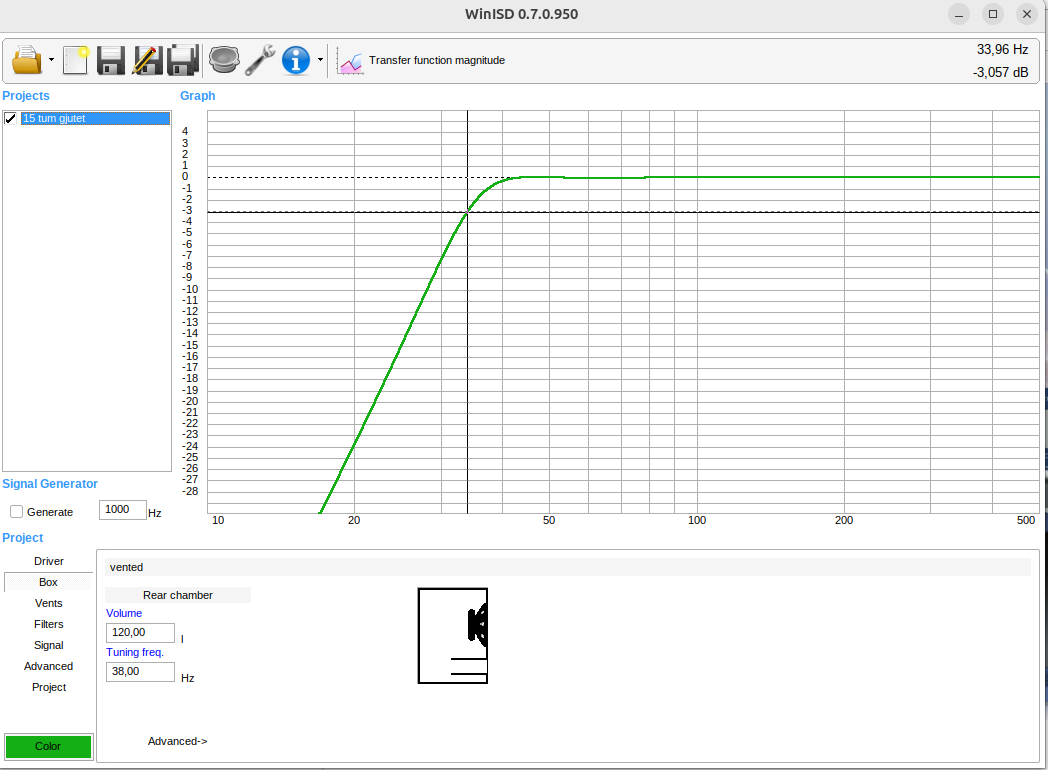Switch to the Project tab
The width and height of the screenshot is (1048, 770).
pyautogui.click(x=49, y=687)
